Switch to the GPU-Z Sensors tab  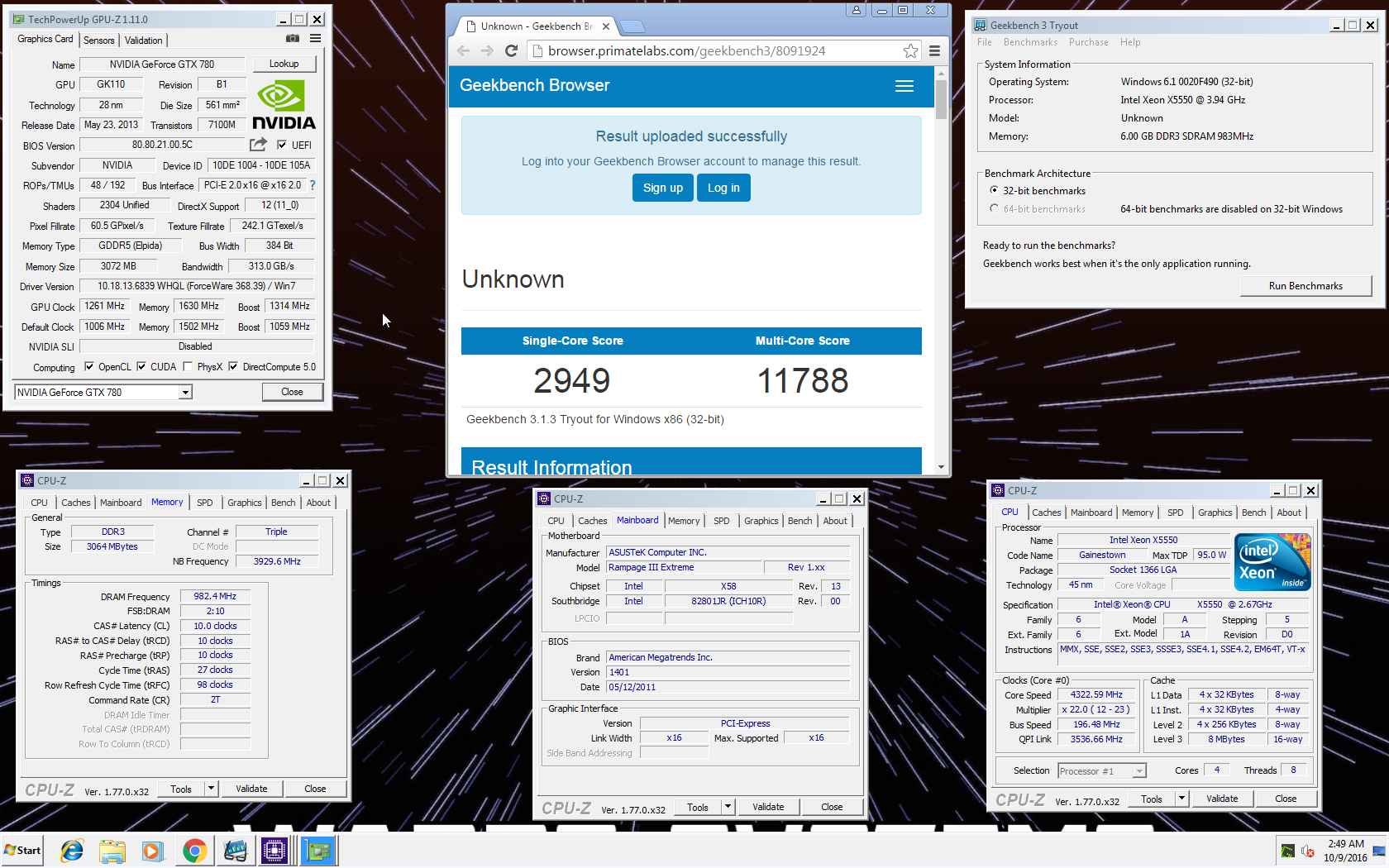(x=99, y=40)
